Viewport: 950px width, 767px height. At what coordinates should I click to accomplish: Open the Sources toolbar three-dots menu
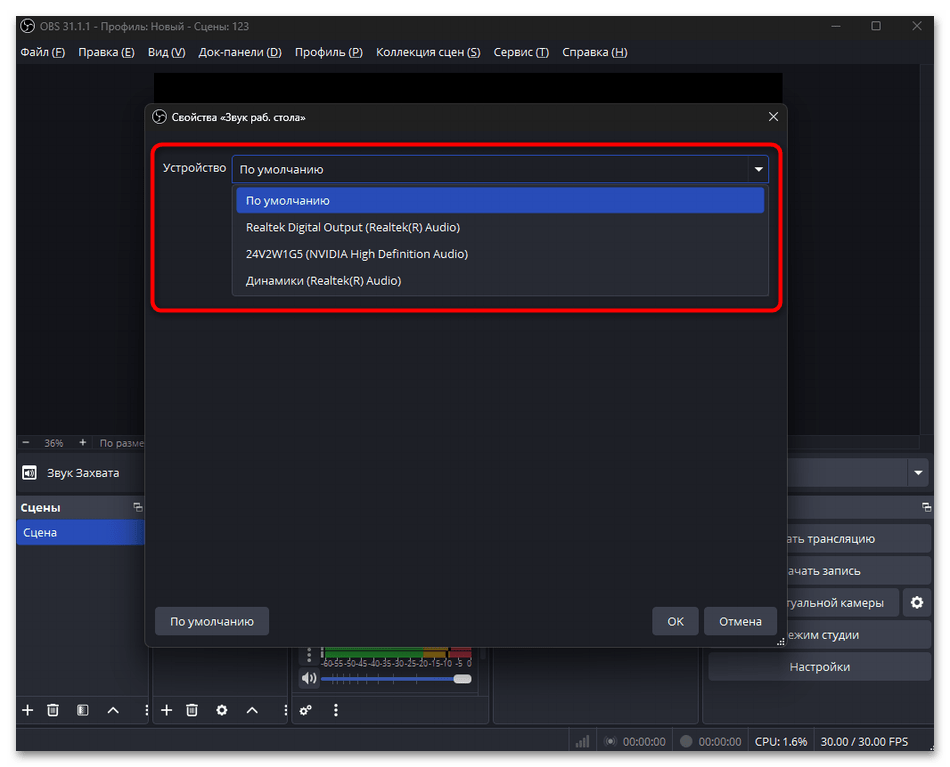285,710
